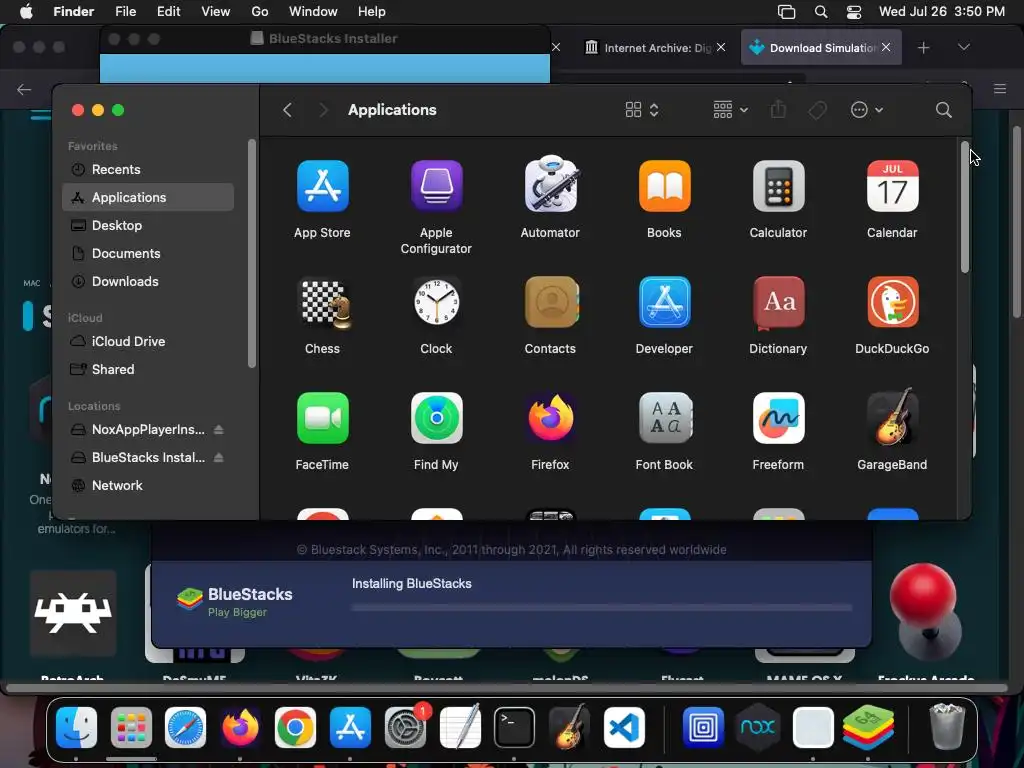Select the Chess application
The image size is (1024, 768).
325,303
